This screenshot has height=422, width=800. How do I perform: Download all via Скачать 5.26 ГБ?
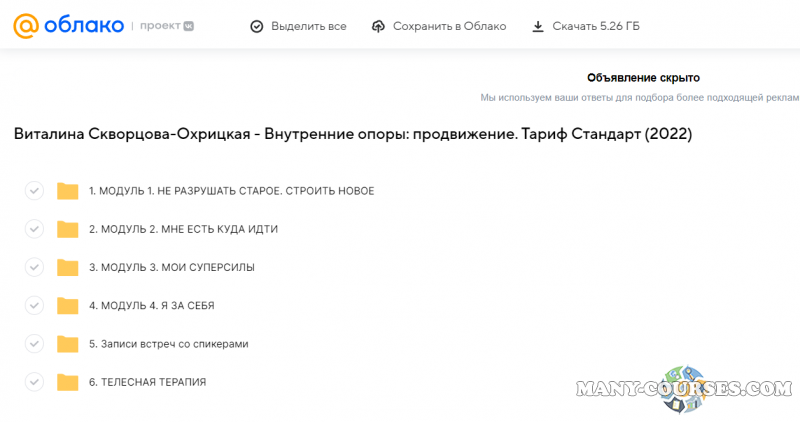(596, 26)
